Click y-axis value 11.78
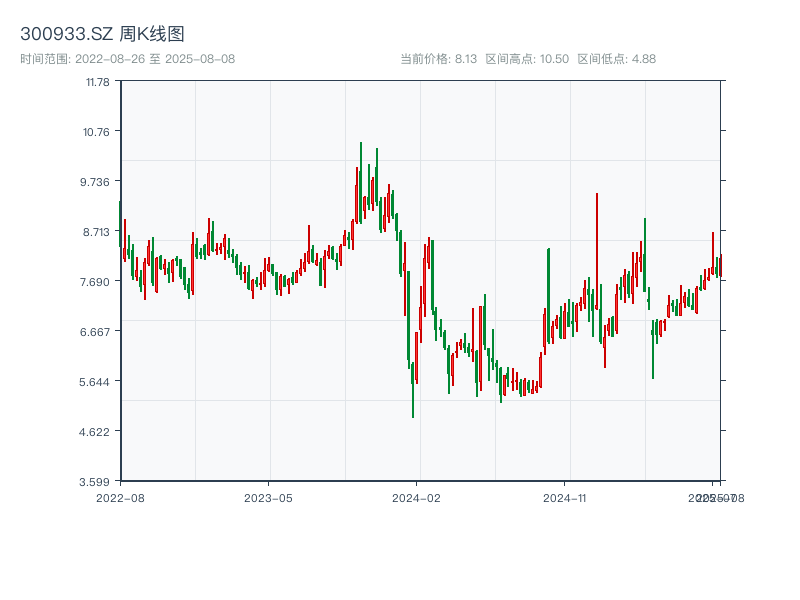The height and width of the screenshot is (600, 800). pyautogui.click(x=97, y=82)
